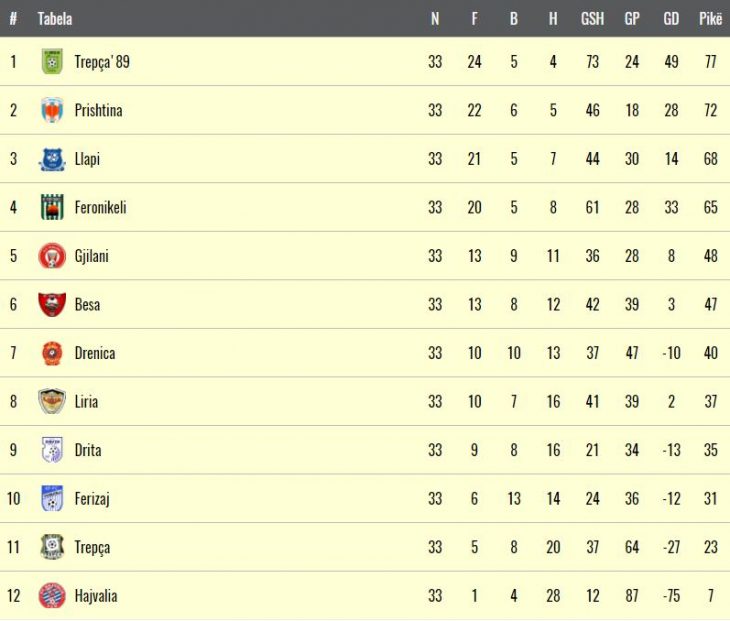Click Hajvalia's 7 points cell
Viewport: 730px width, 621px height.
click(x=710, y=596)
